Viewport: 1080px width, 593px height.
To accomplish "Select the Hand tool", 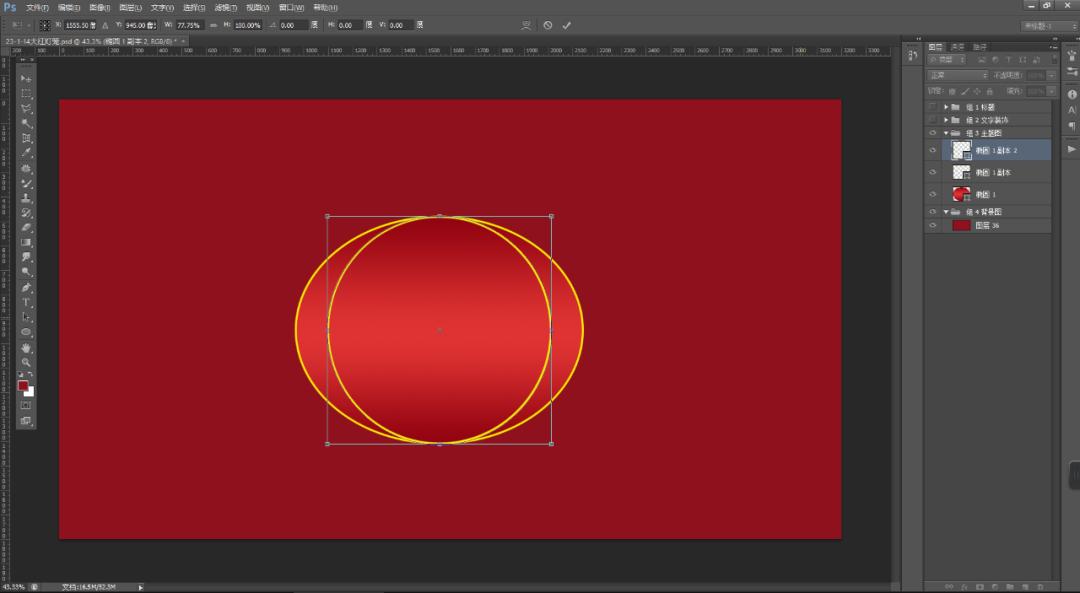I will coord(26,348).
